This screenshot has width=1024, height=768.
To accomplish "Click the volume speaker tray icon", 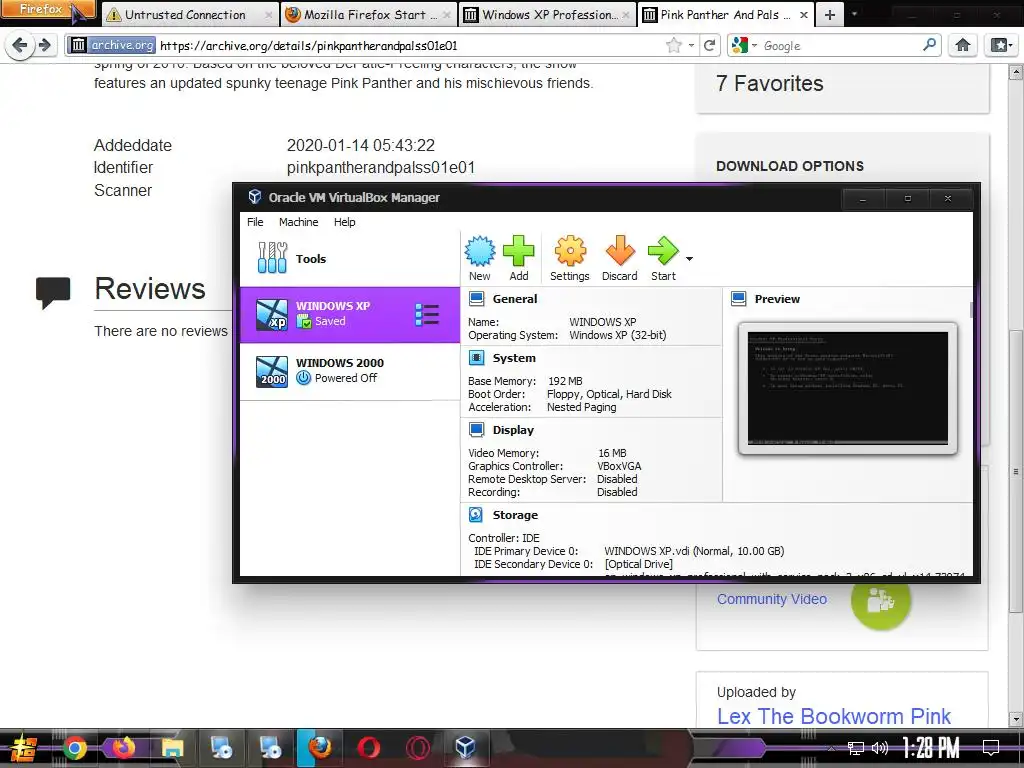I will 880,748.
